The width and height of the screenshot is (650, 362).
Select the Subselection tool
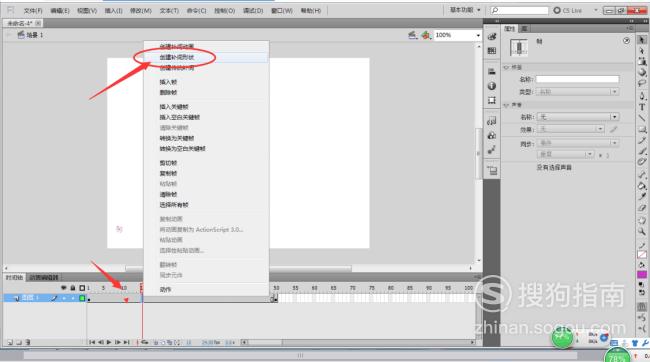coord(642,51)
